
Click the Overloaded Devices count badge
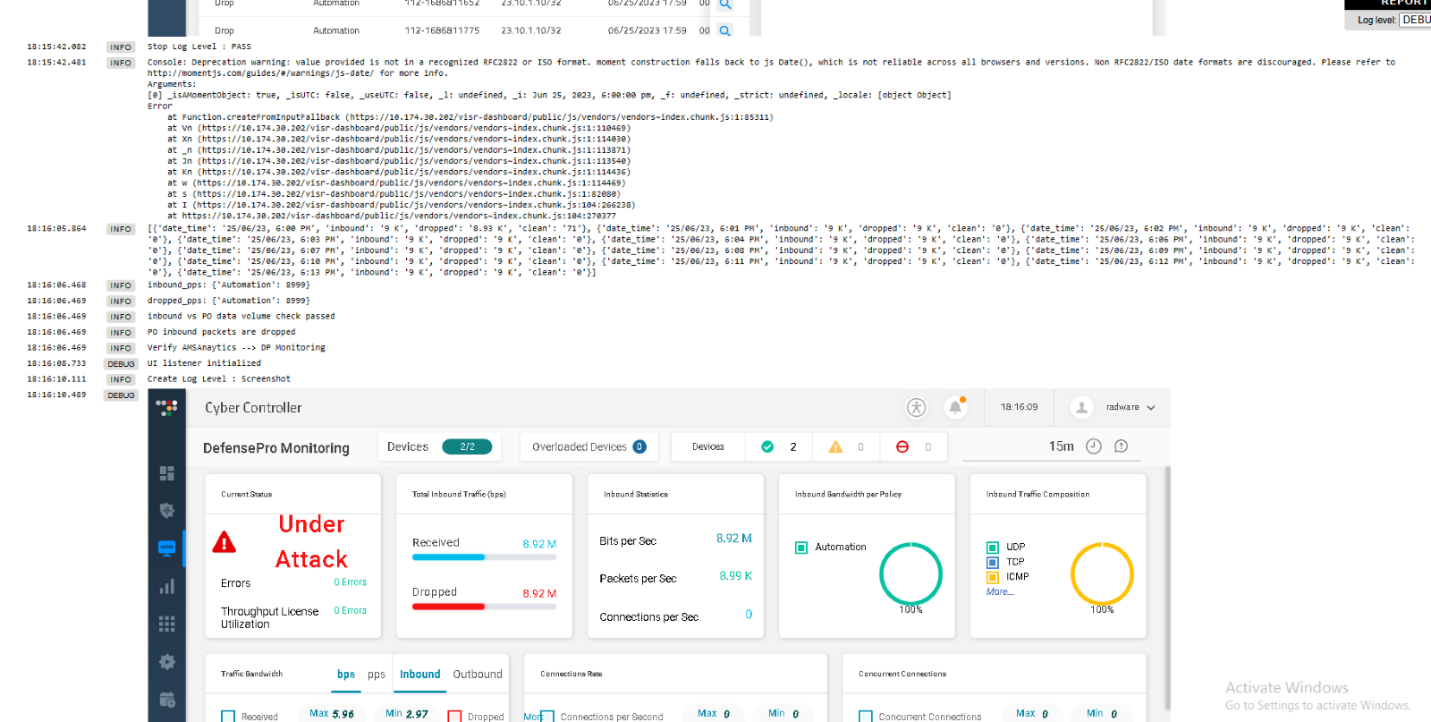pyautogui.click(x=639, y=447)
